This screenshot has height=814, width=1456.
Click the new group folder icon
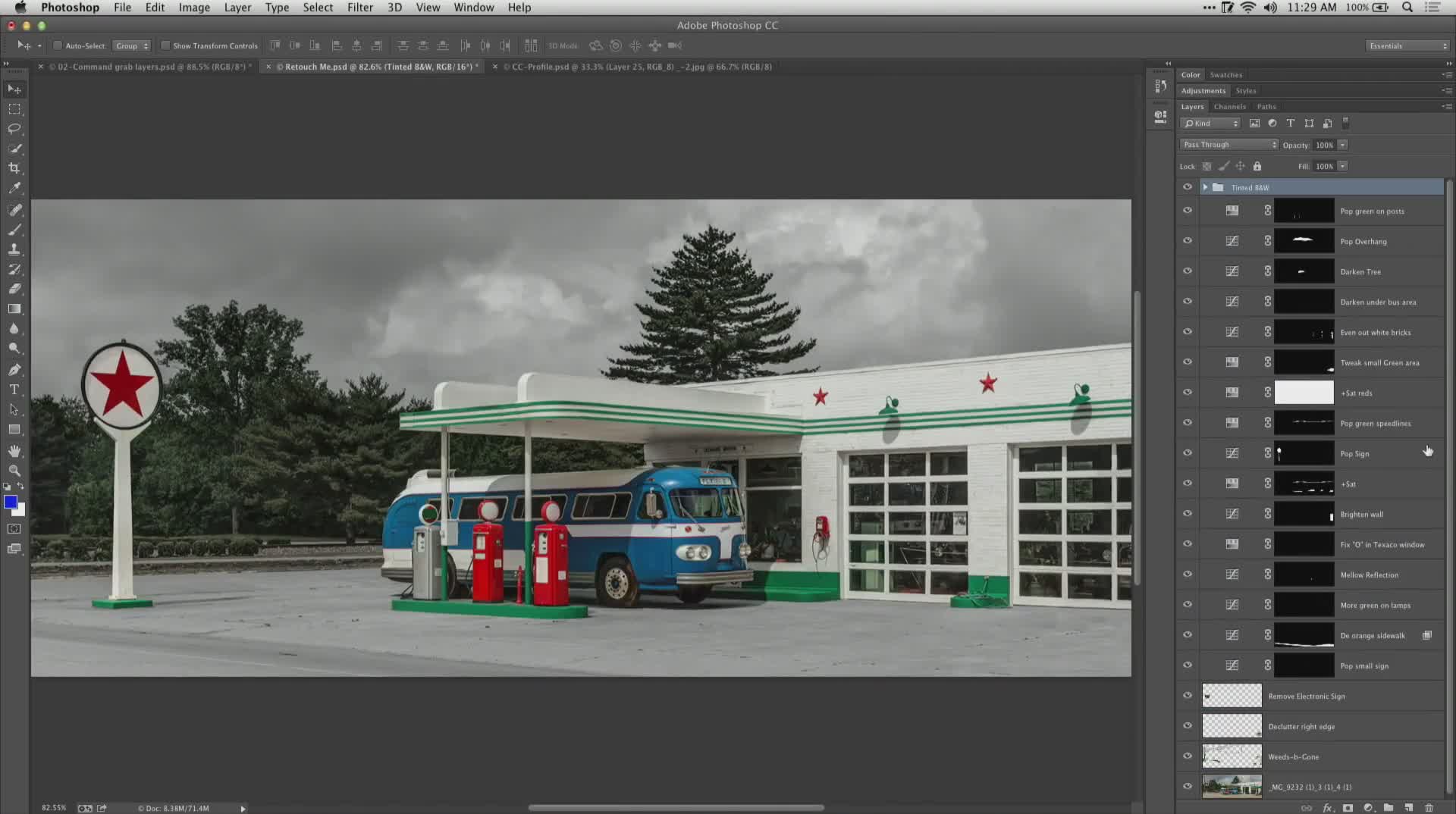click(x=1388, y=808)
